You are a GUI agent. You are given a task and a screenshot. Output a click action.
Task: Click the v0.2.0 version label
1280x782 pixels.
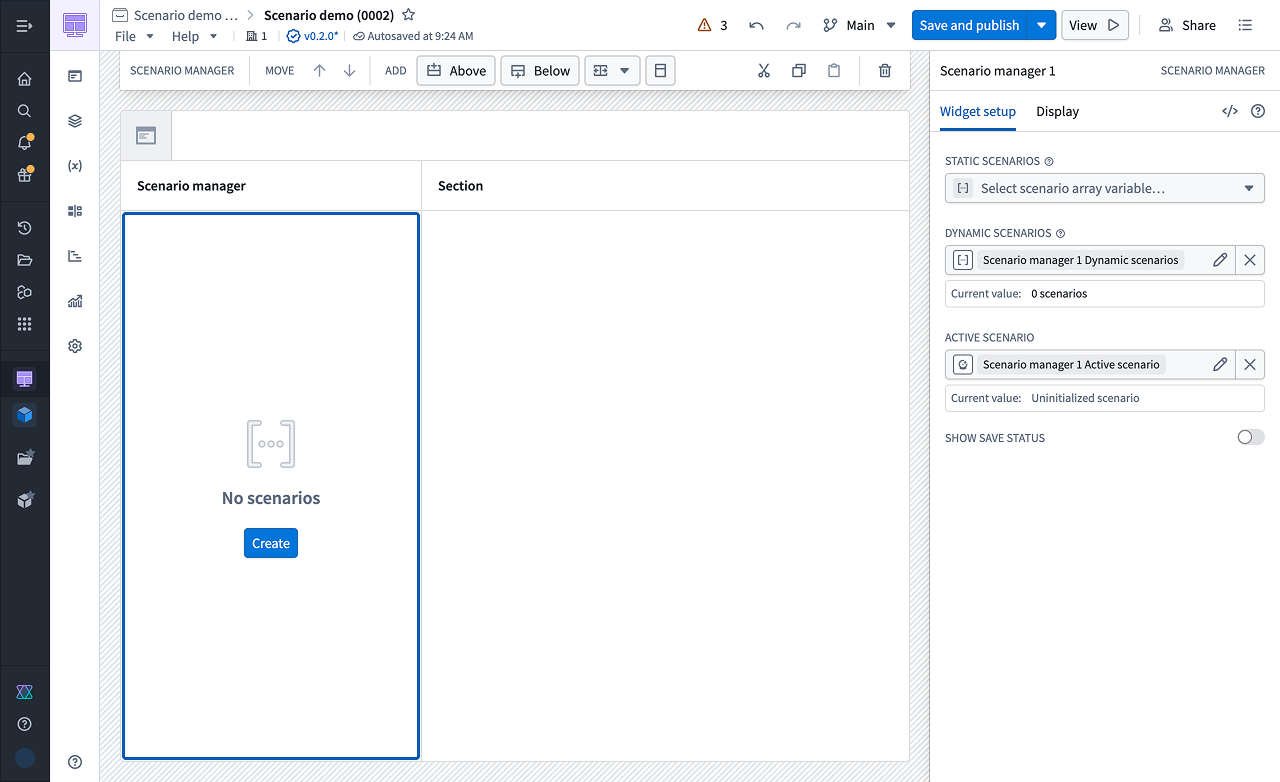[x=312, y=36]
